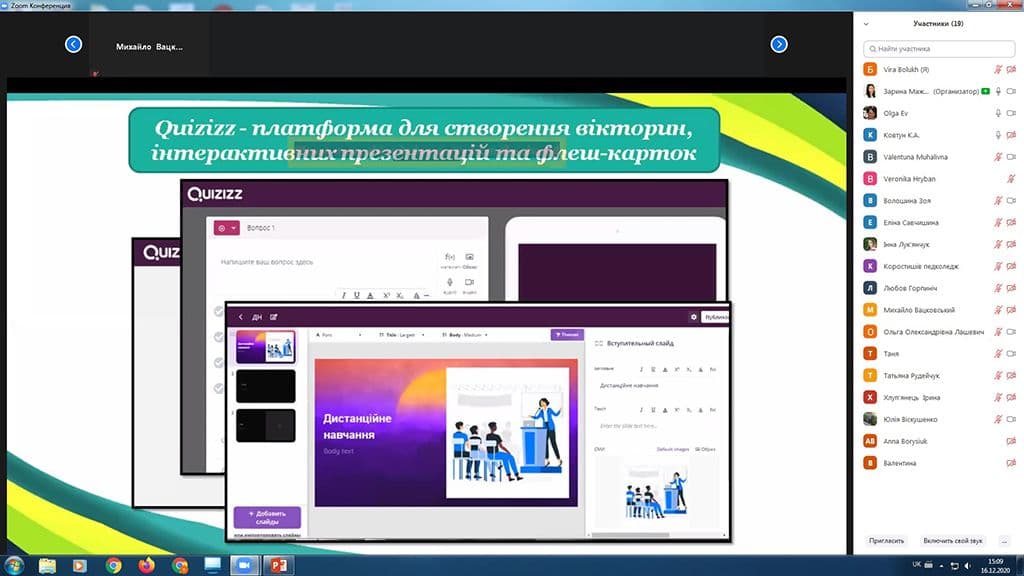Click Olga Ev's camera icon

1011,113
